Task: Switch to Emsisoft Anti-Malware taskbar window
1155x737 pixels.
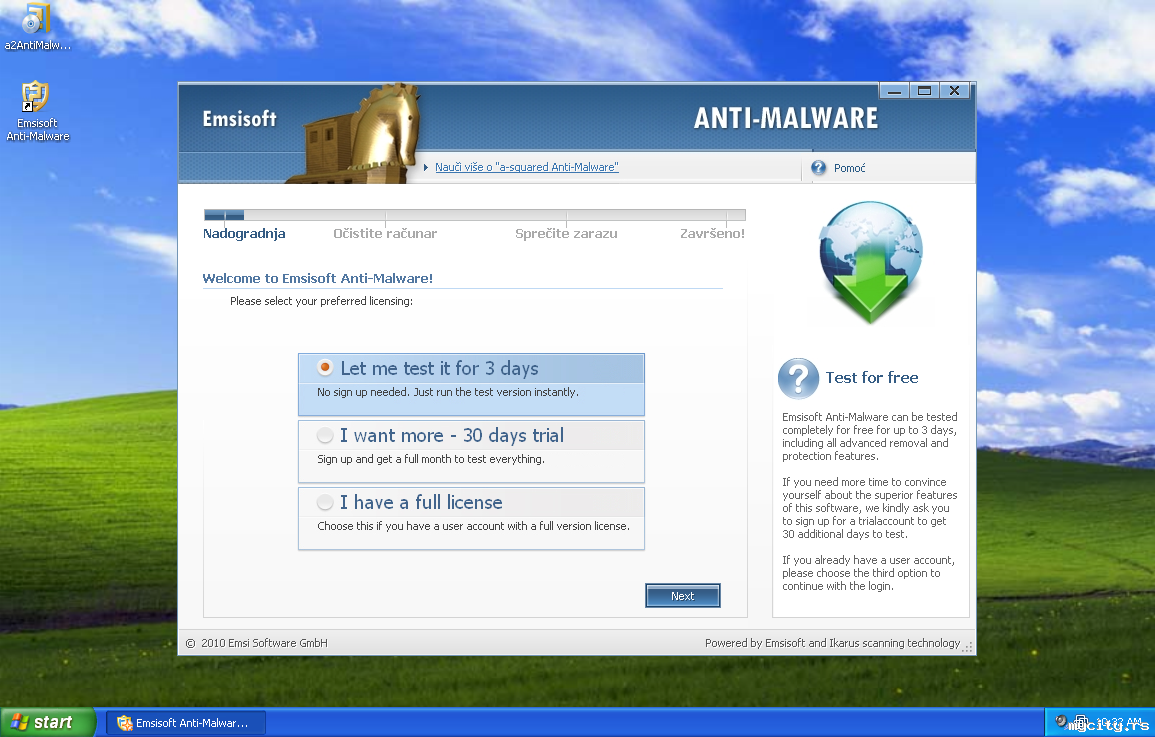Action: coord(186,723)
